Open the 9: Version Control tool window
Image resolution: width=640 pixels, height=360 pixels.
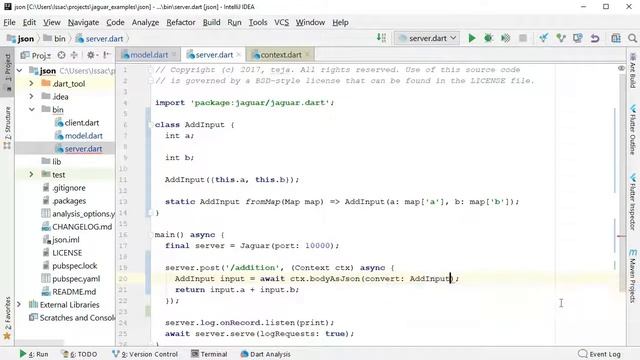point(145,354)
